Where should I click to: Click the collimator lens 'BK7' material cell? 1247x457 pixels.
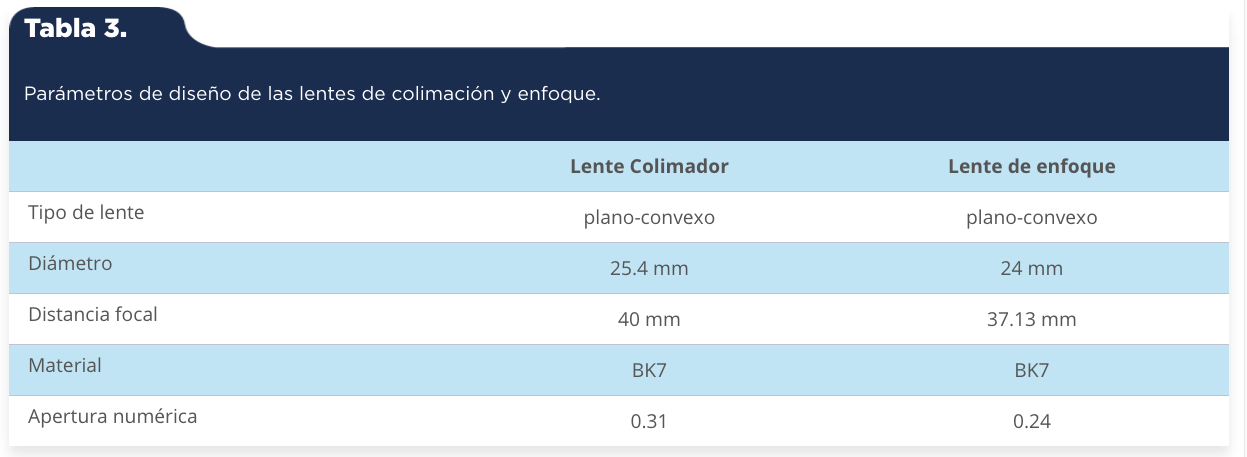649,371
